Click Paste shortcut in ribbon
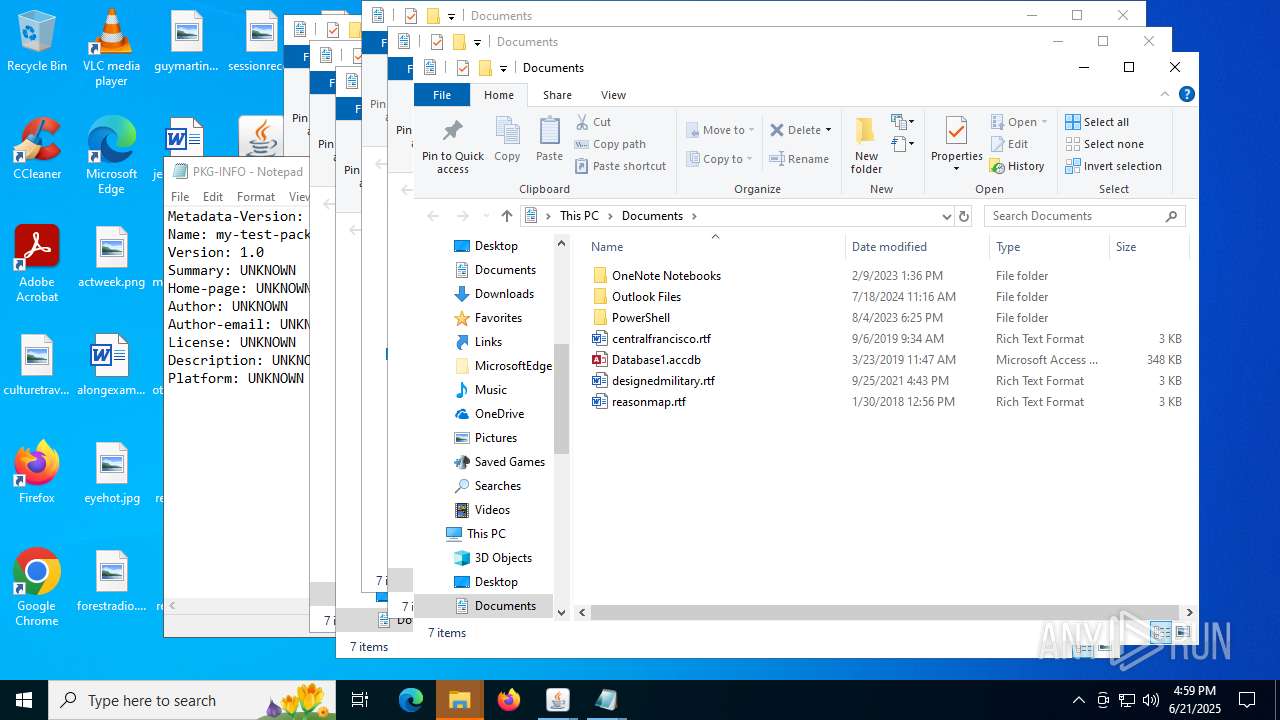 [620, 166]
